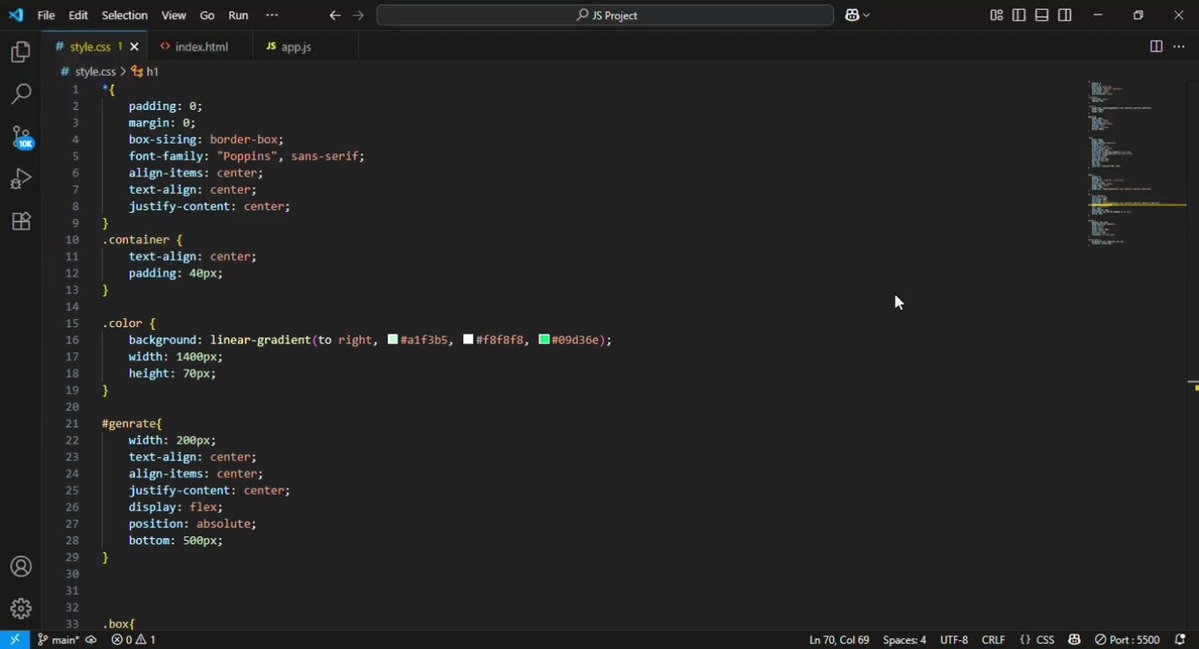Click the VS Code logo icon
Screen dimensions: 1199x649
click(15, 15)
